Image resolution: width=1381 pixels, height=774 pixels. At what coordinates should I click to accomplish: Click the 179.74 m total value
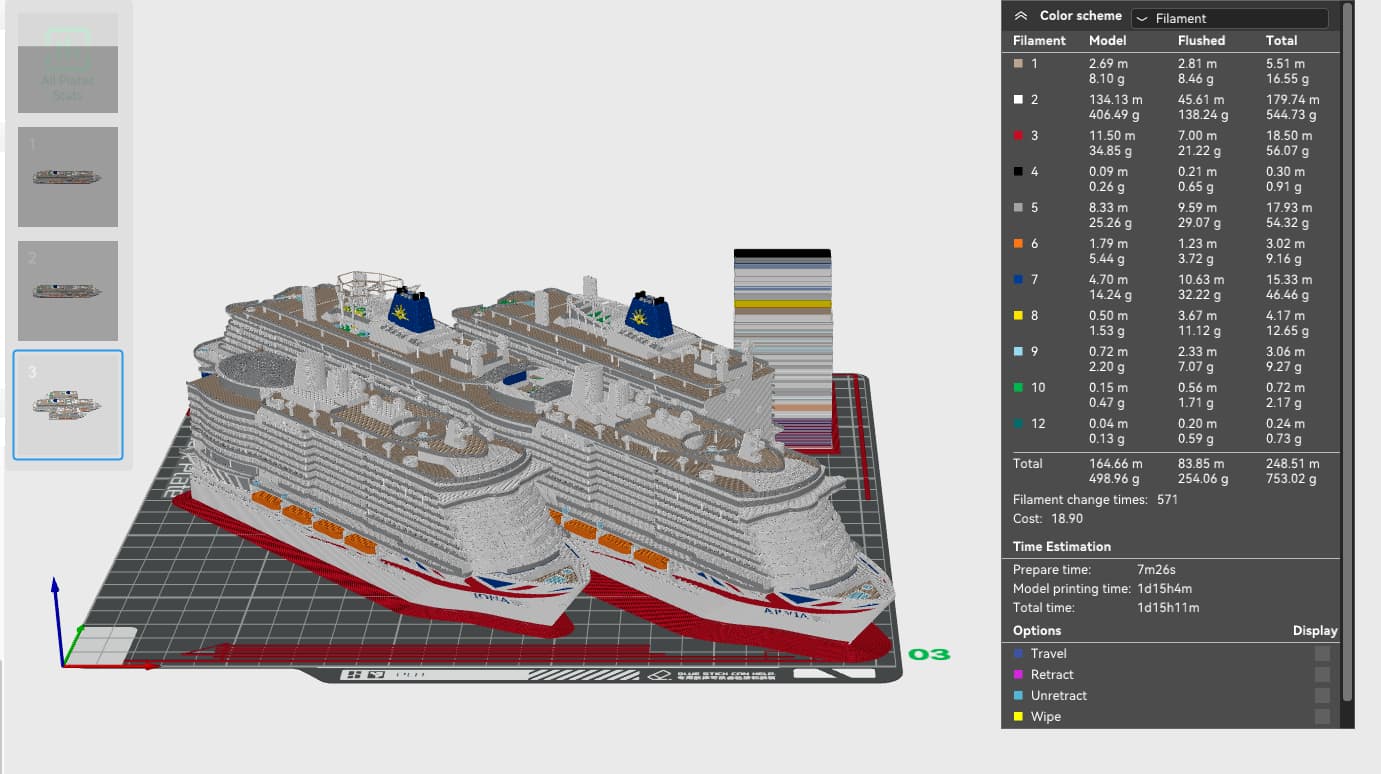[1293, 99]
